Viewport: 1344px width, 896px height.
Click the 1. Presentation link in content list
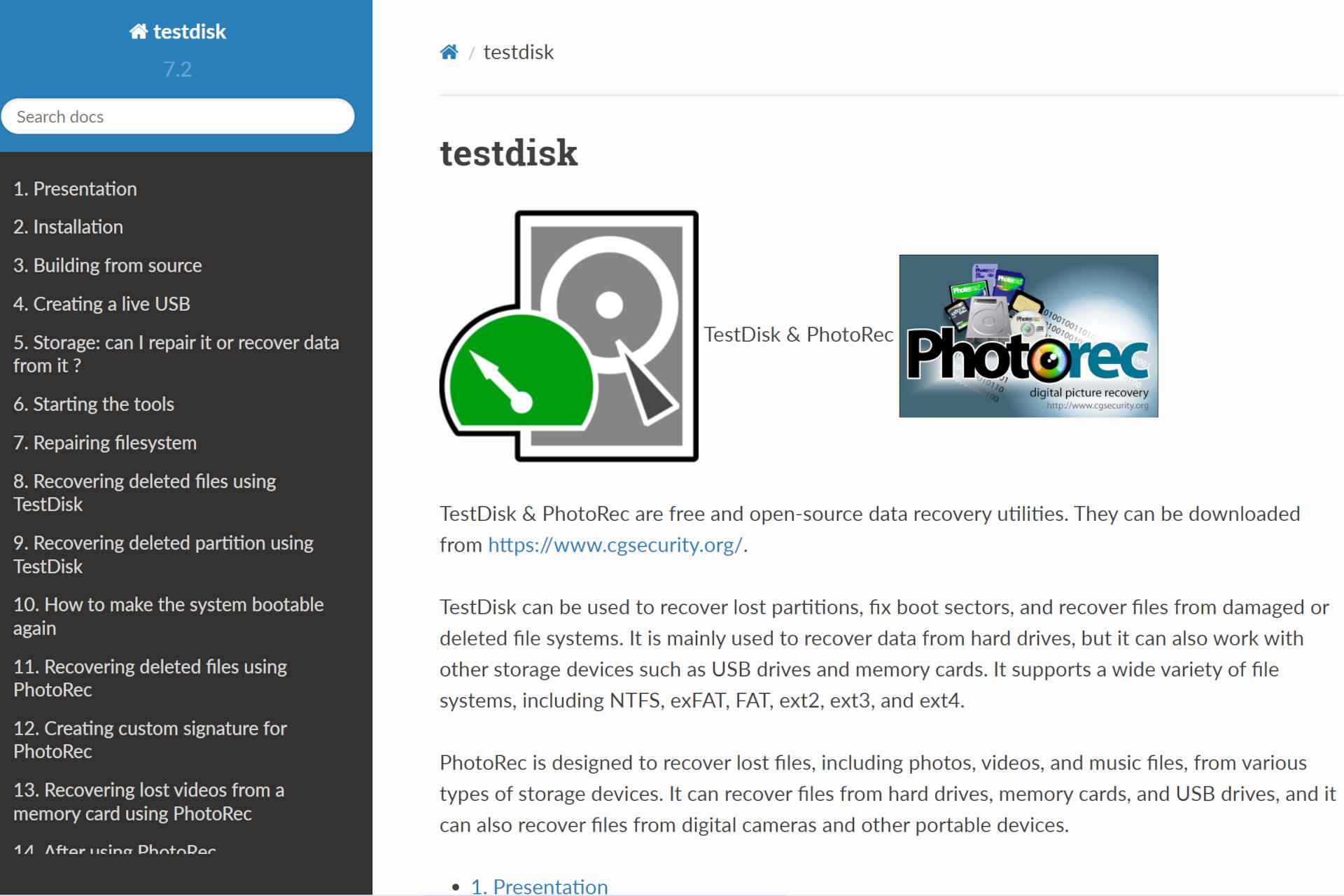[x=539, y=886]
